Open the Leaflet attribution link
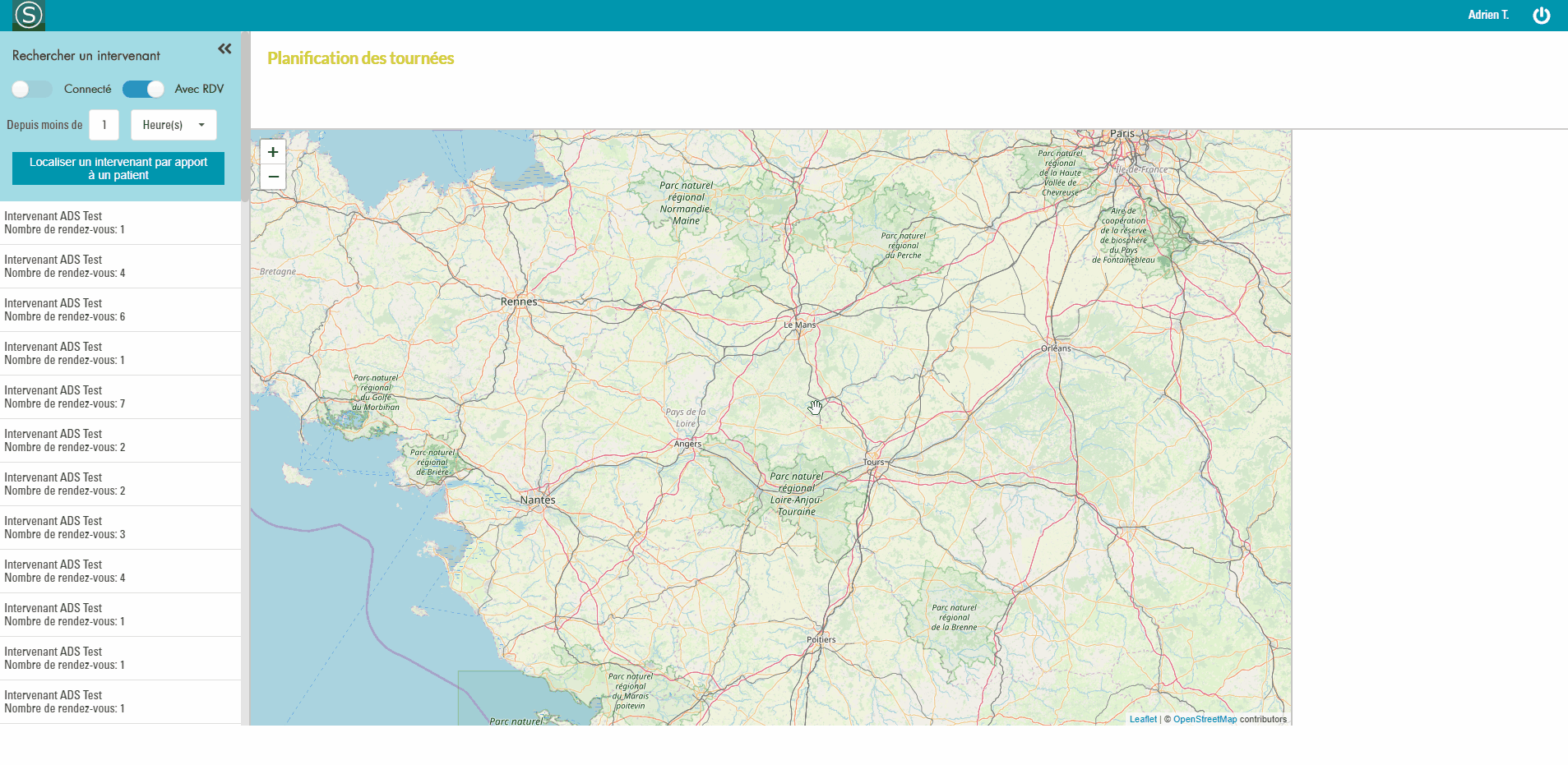1568x765 pixels. coord(1142,719)
